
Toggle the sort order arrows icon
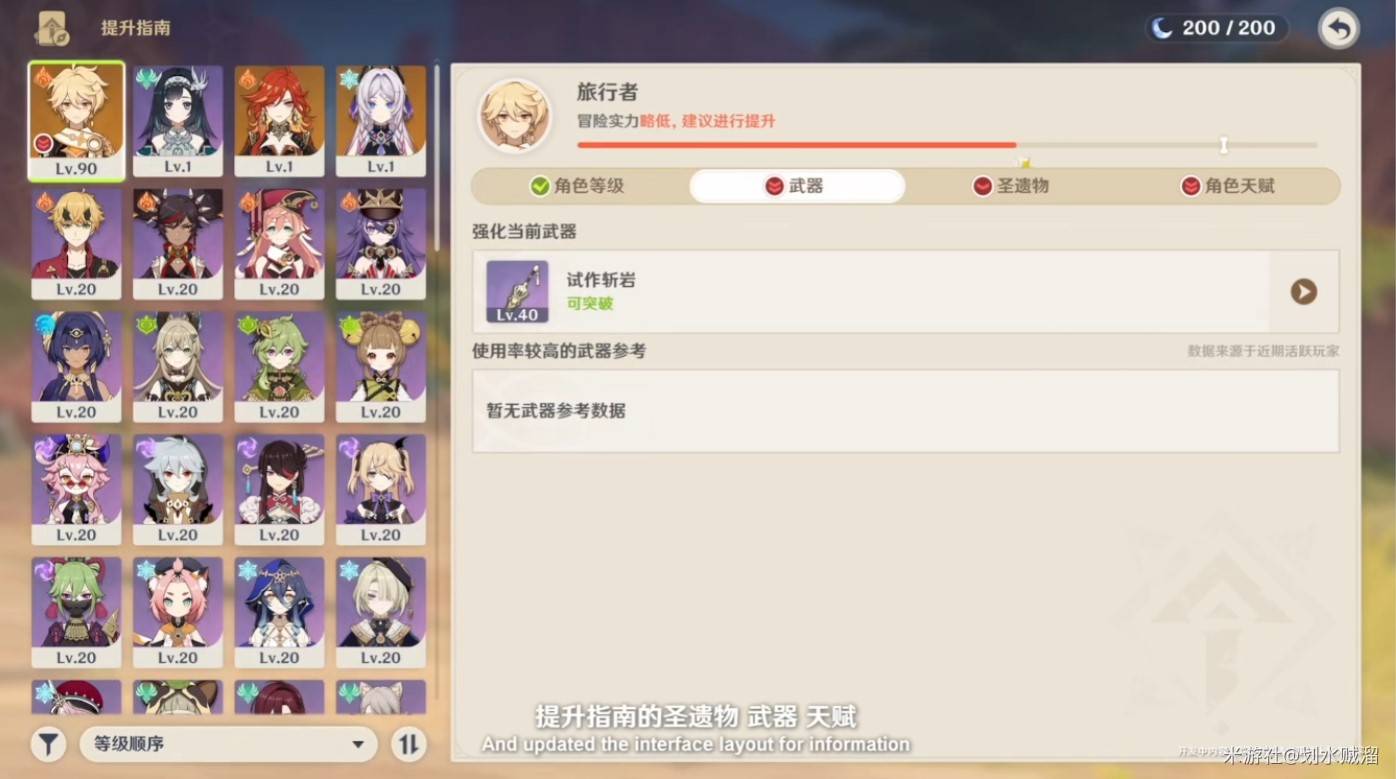408,744
